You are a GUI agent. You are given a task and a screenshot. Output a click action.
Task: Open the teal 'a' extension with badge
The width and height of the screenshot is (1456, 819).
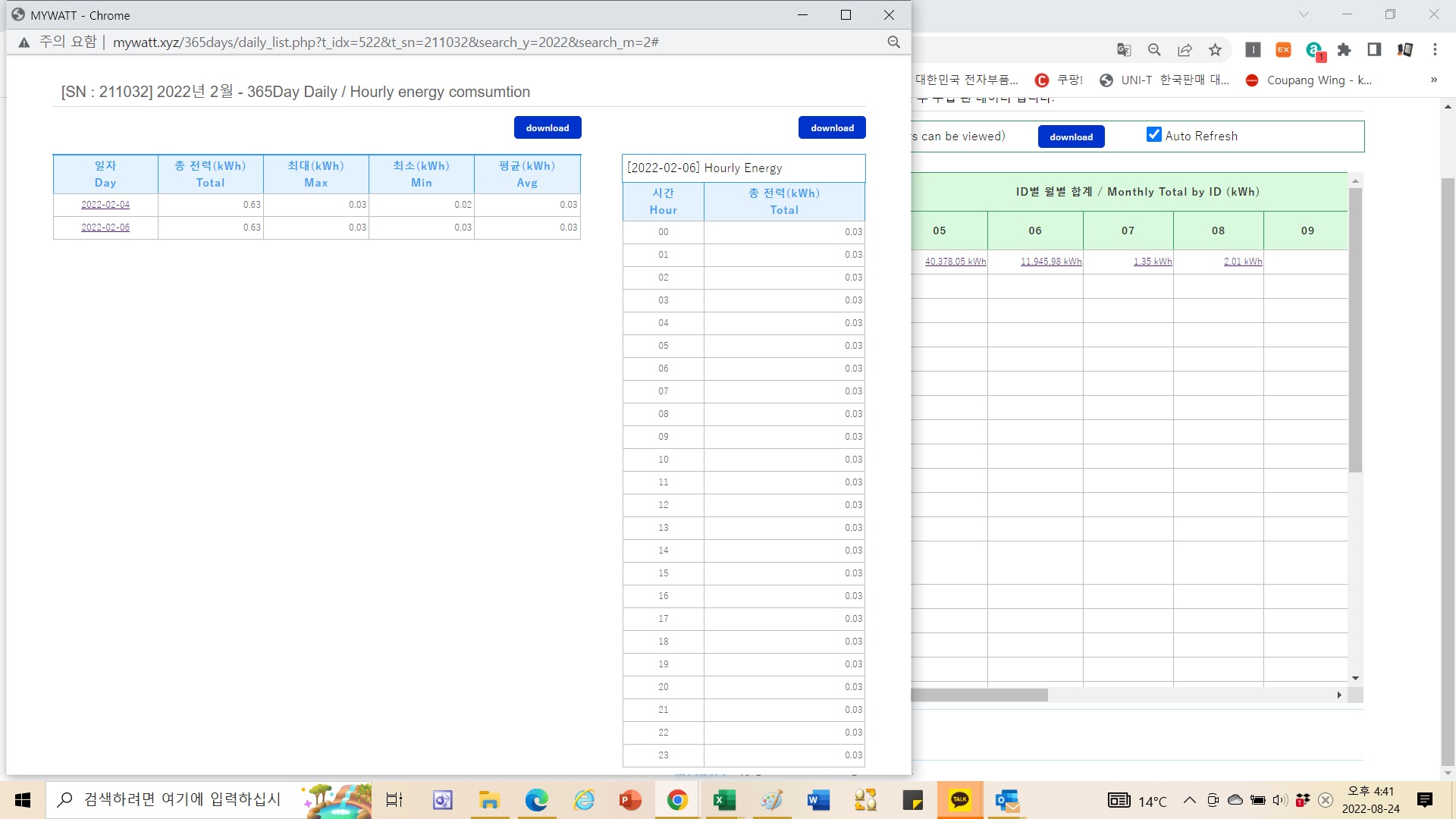(1314, 51)
